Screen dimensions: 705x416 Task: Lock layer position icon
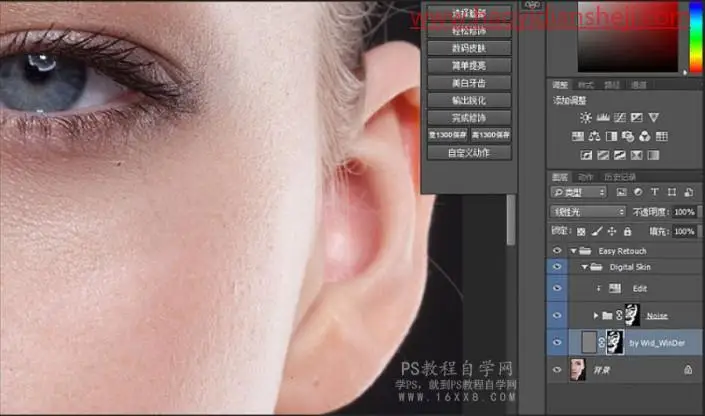[x=612, y=232]
